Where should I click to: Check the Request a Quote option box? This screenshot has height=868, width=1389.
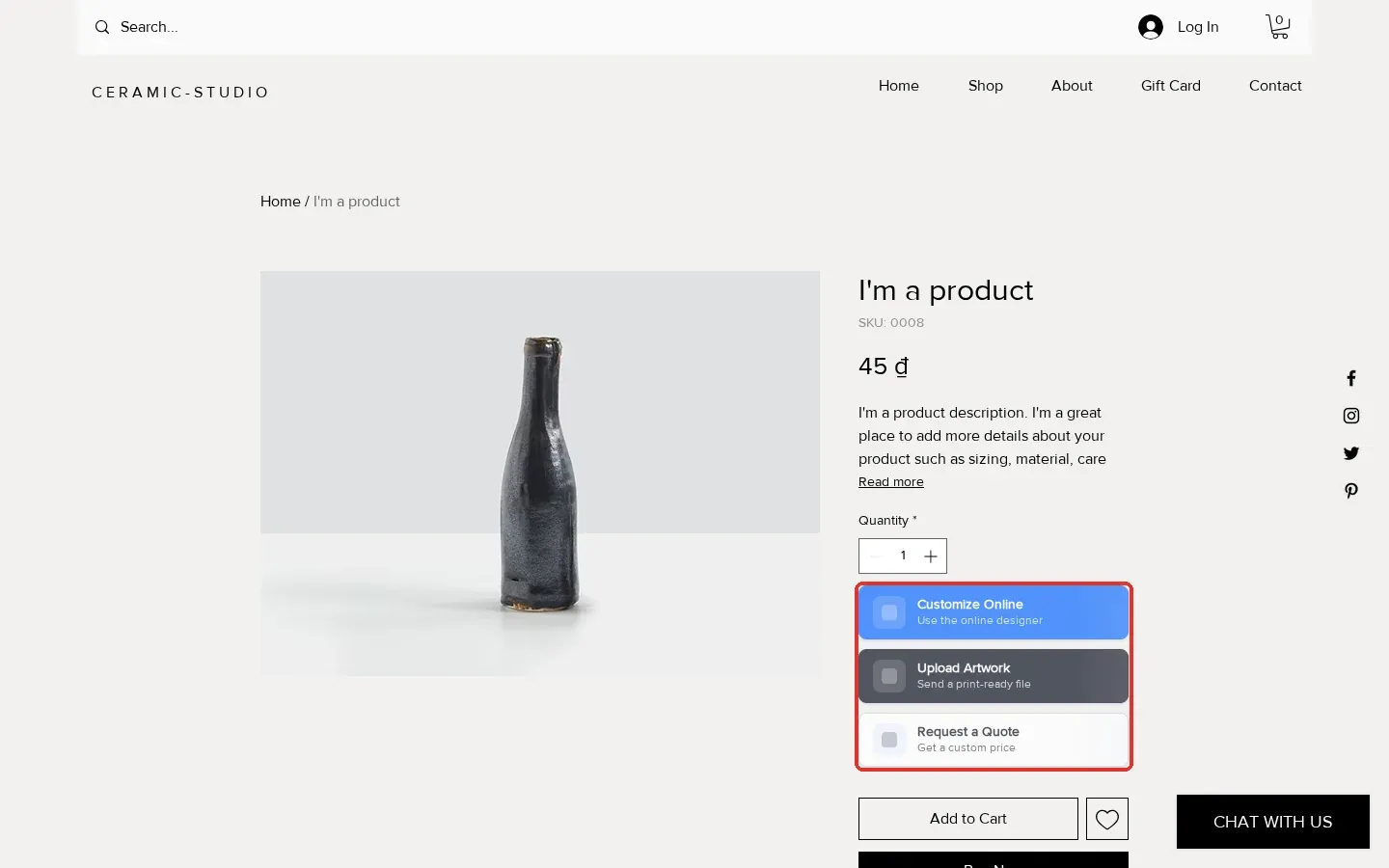889,740
